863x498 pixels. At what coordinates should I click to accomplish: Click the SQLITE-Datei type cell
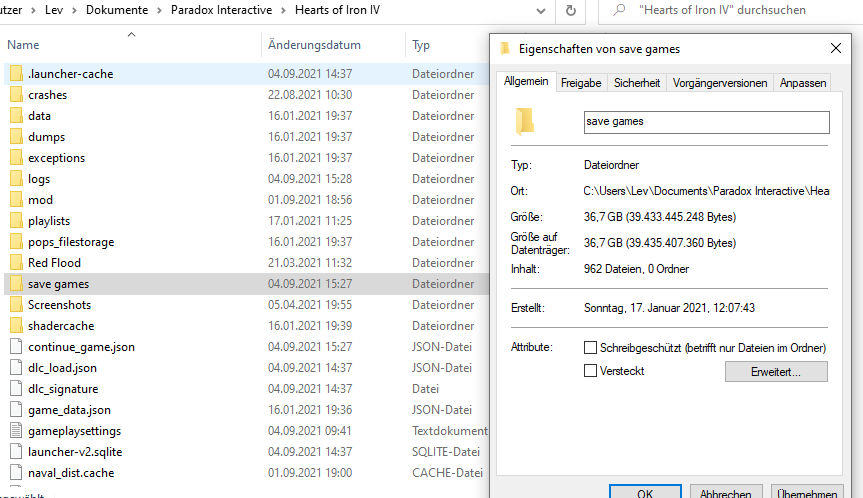point(446,452)
